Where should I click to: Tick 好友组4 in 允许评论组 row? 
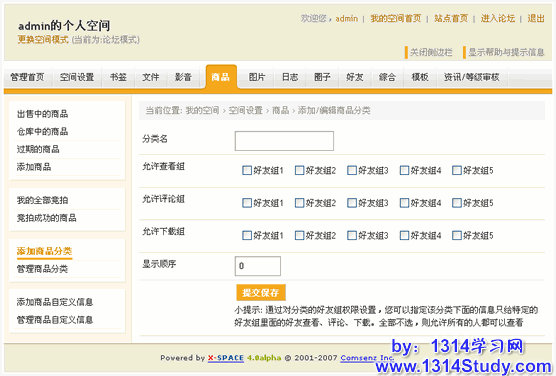coord(404,203)
